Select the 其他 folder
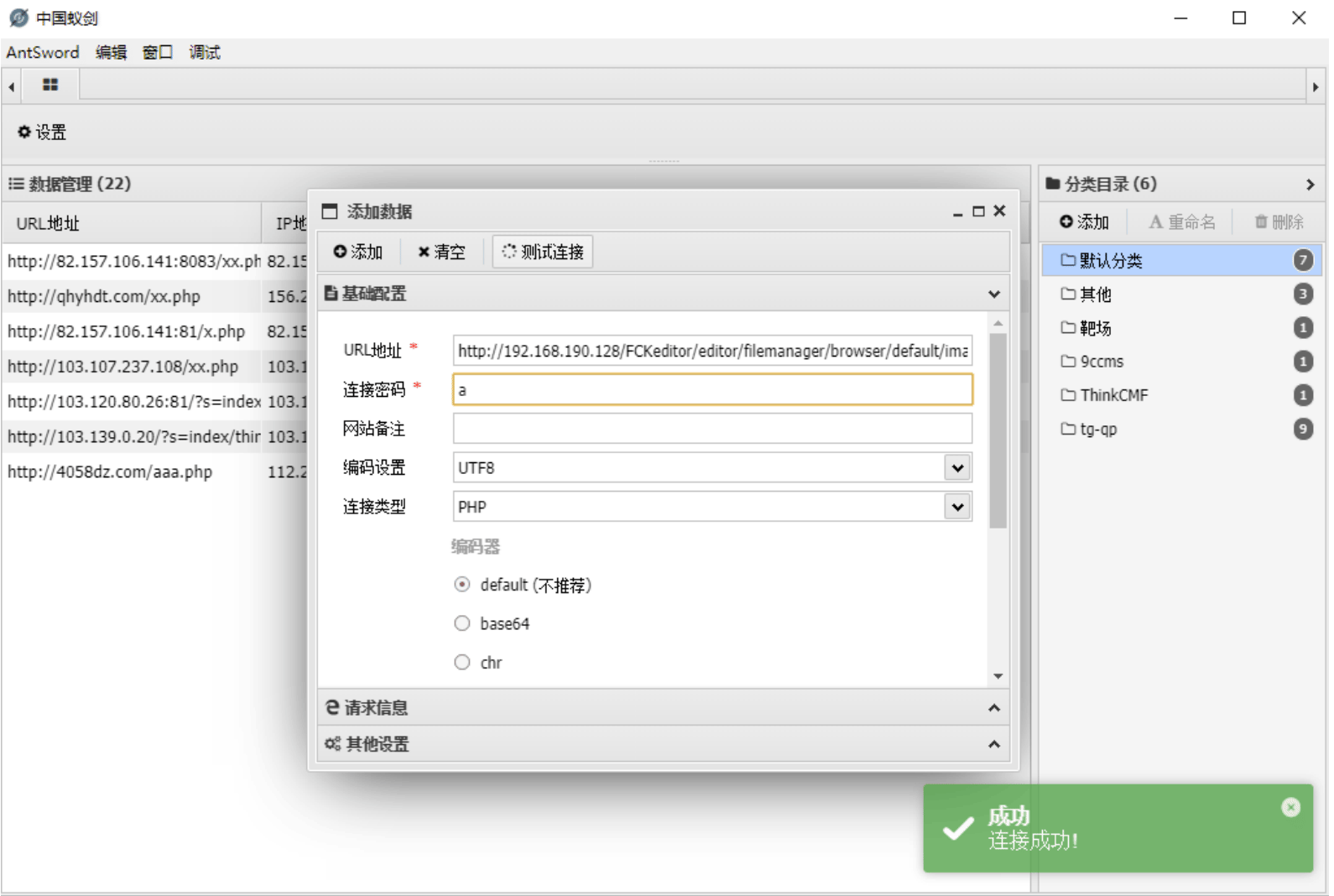1334x896 pixels. coord(1182,294)
